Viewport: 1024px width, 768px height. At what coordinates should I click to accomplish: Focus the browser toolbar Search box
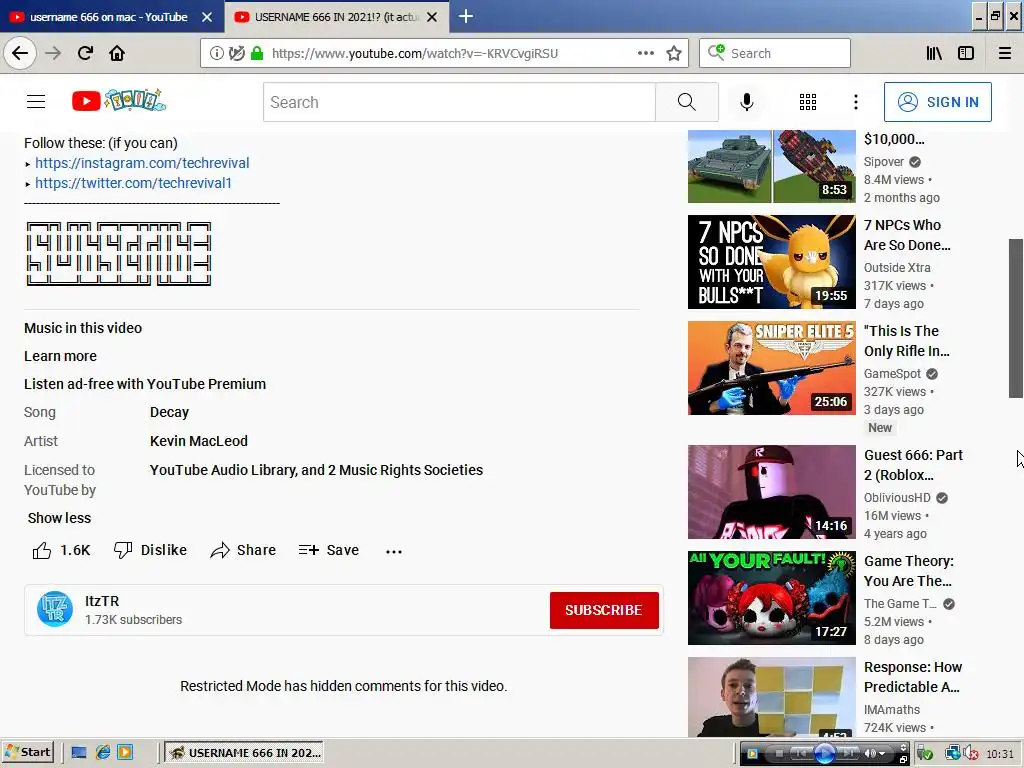coord(775,53)
